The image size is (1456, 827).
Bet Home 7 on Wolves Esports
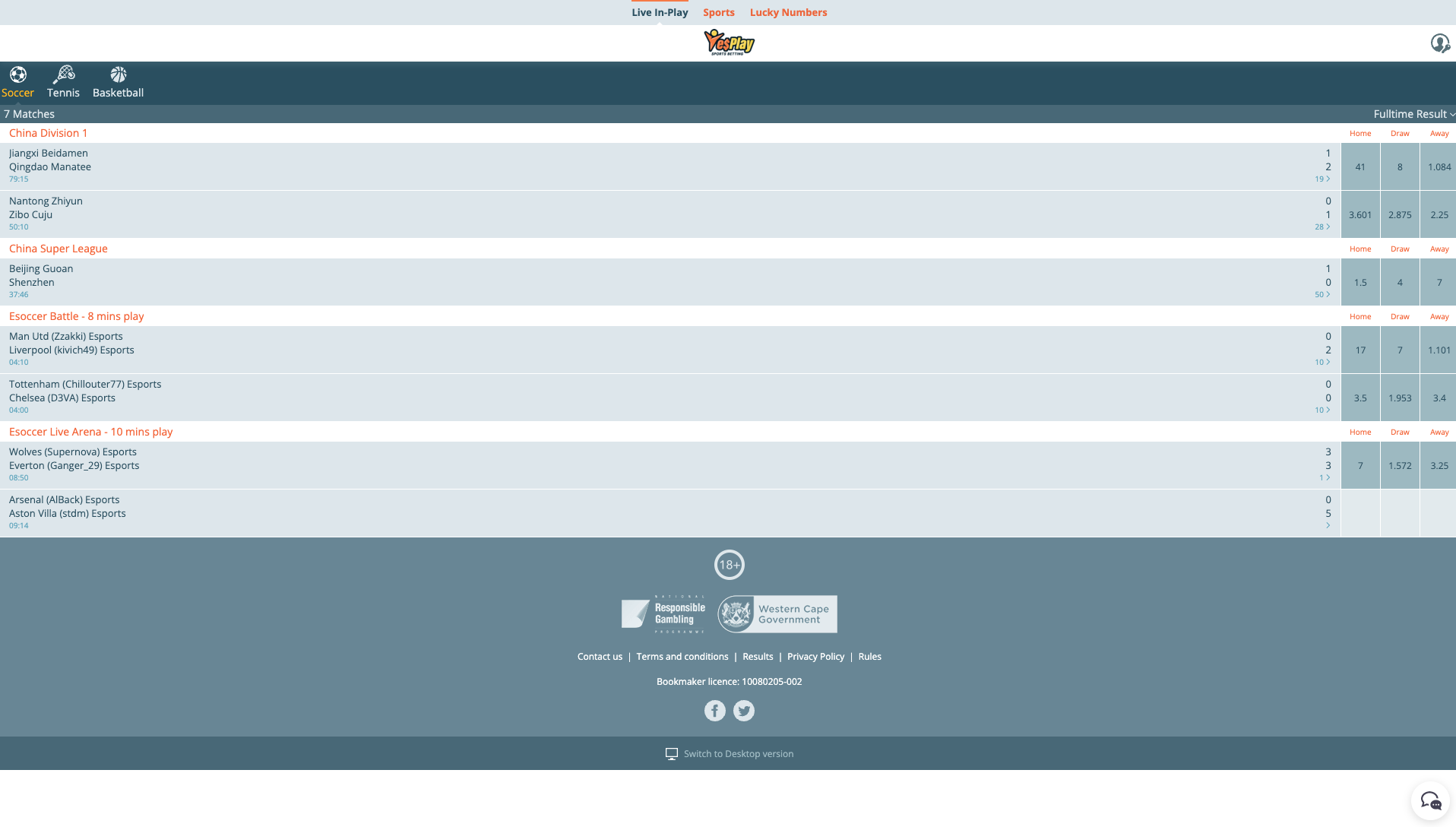[x=1360, y=466]
